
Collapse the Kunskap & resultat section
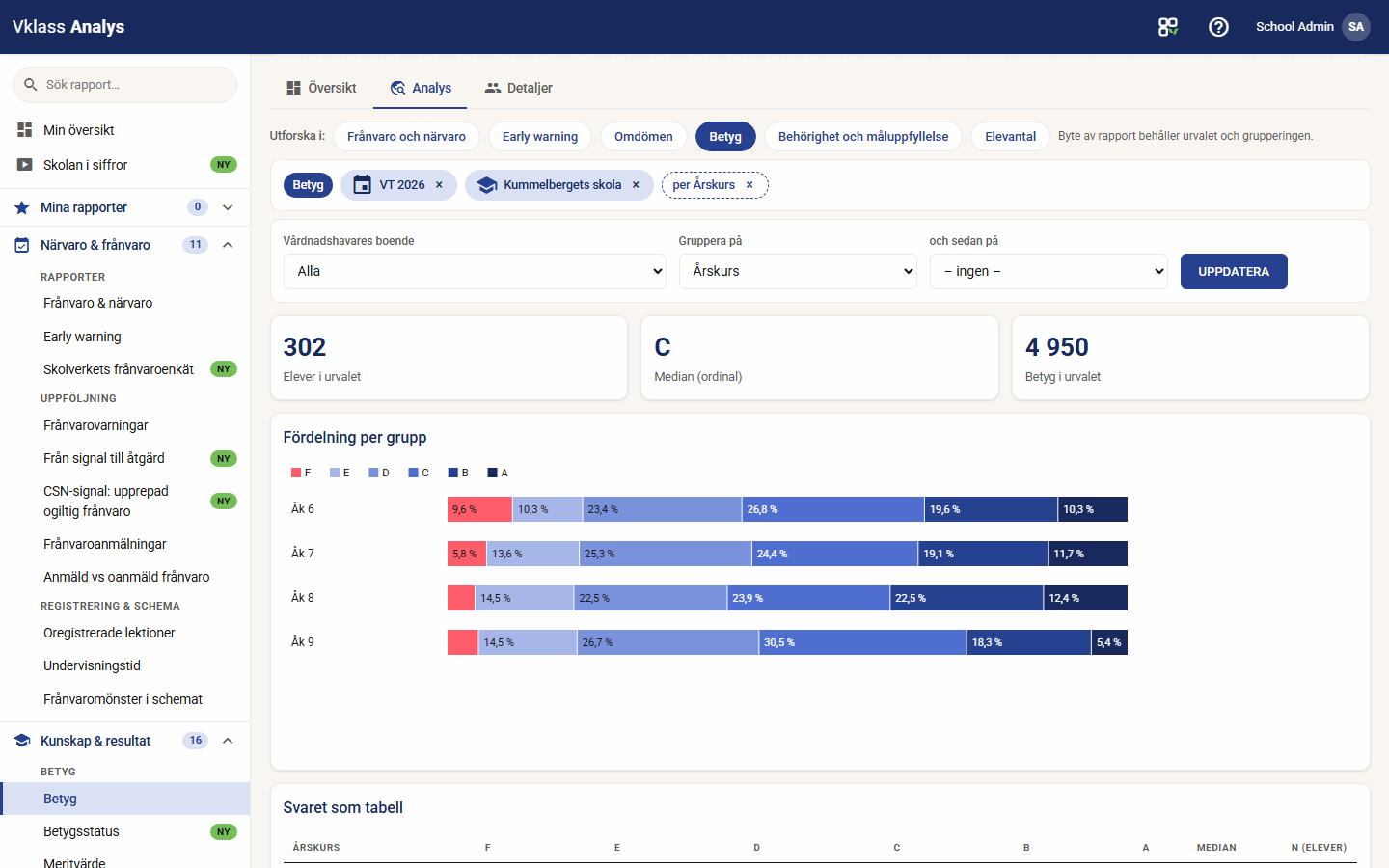pyautogui.click(x=228, y=741)
